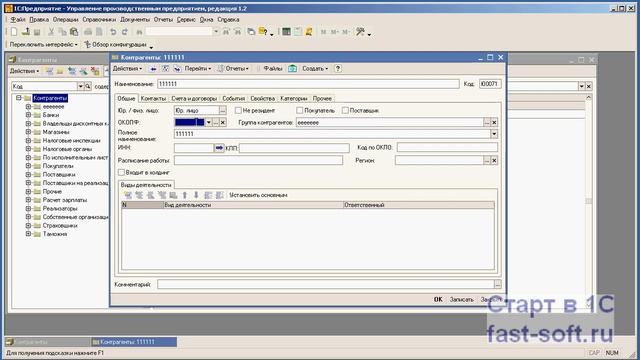Clear the Регион field with X button
Image resolution: width=640 pixels, height=360 pixels.
click(494, 160)
